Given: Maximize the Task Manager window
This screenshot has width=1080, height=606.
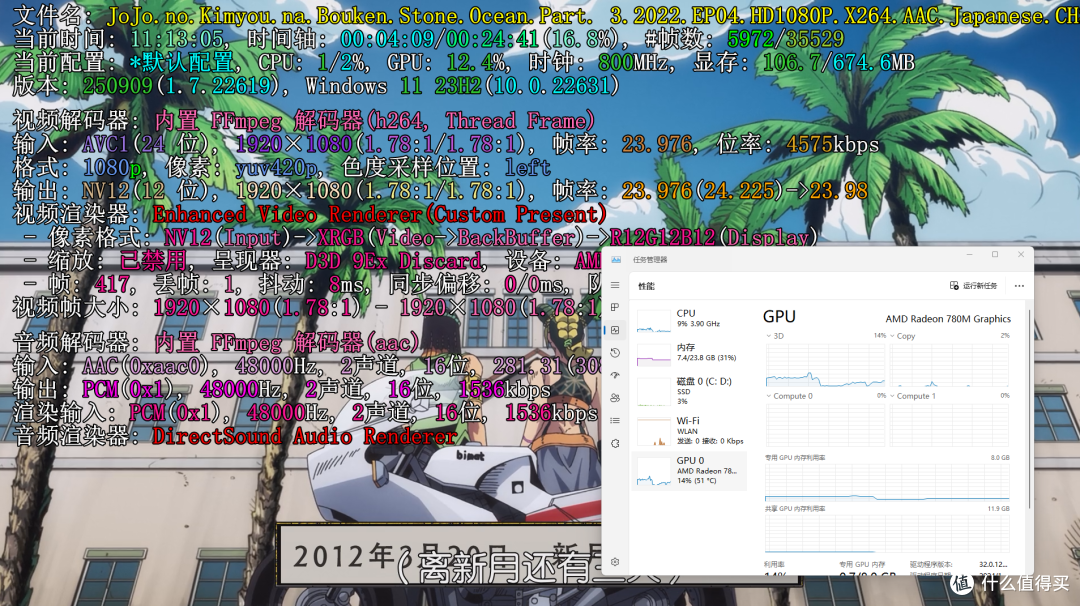Looking at the screenshot, I should pos(995,255).
